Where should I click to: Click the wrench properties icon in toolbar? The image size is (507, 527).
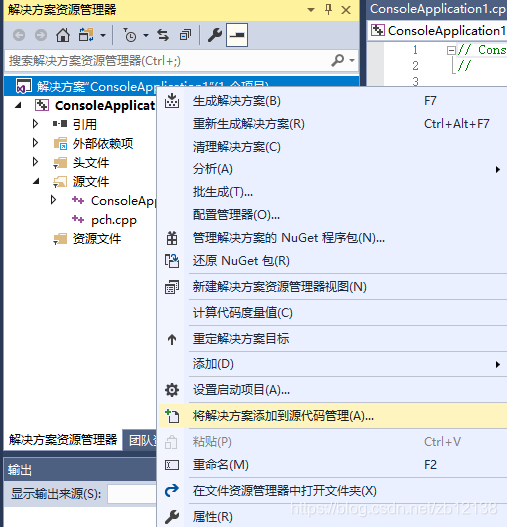[x=215, y=35]
